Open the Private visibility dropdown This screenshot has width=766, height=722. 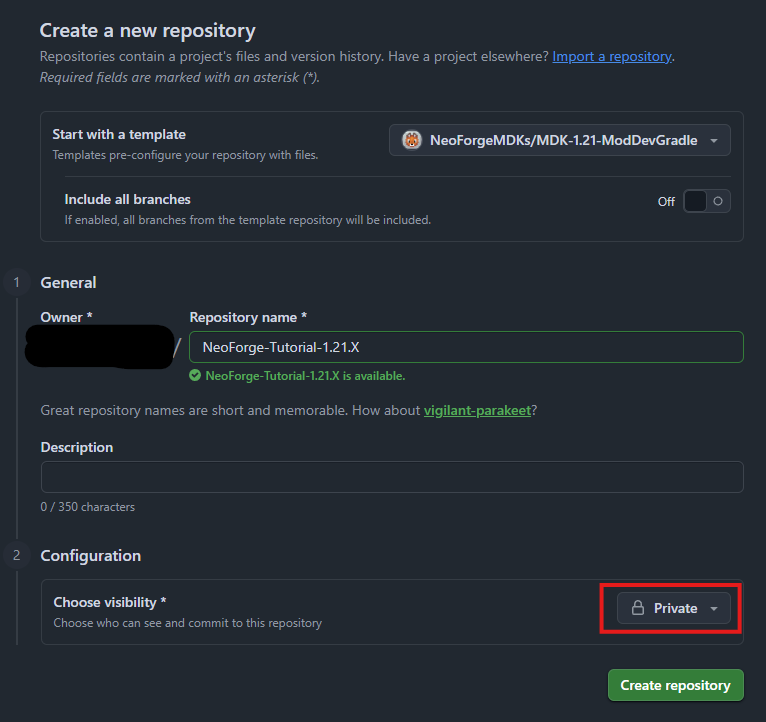673,608
